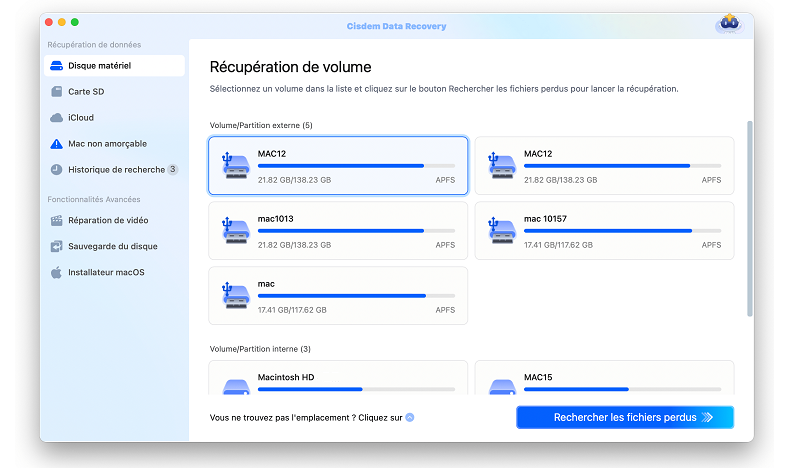The image size is (800, 468).
Task: Select the mac1013 volume card
Action: pyautogui.click(x=338, y=231)
